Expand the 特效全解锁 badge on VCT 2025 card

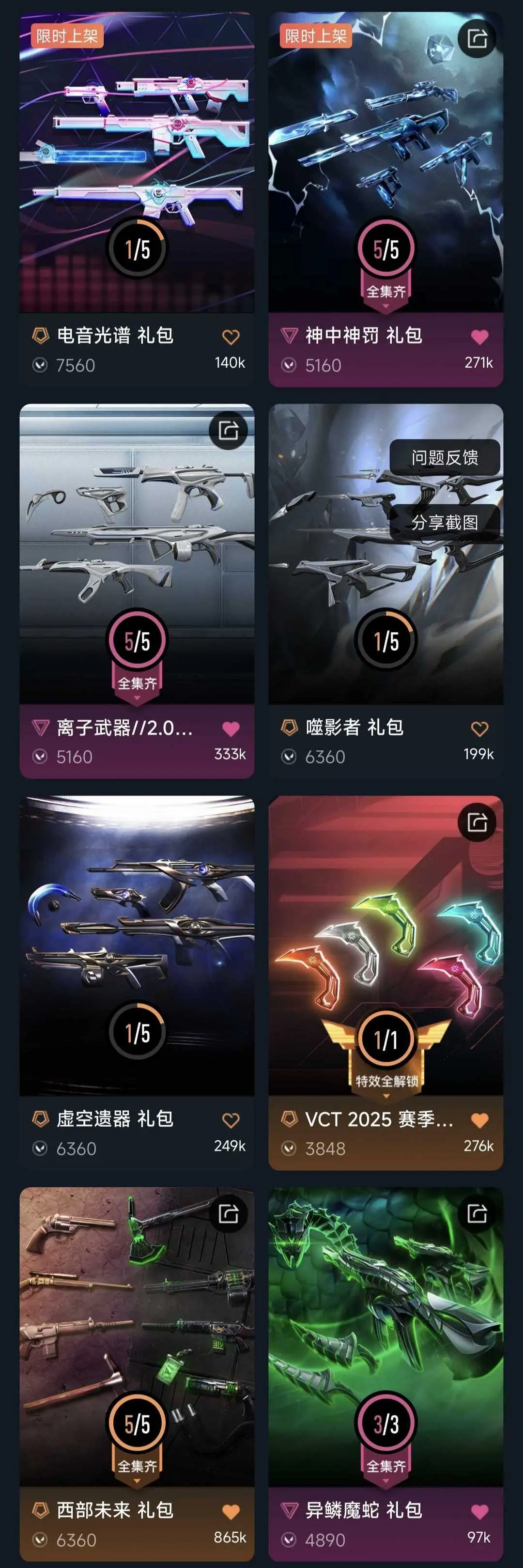386,1082
